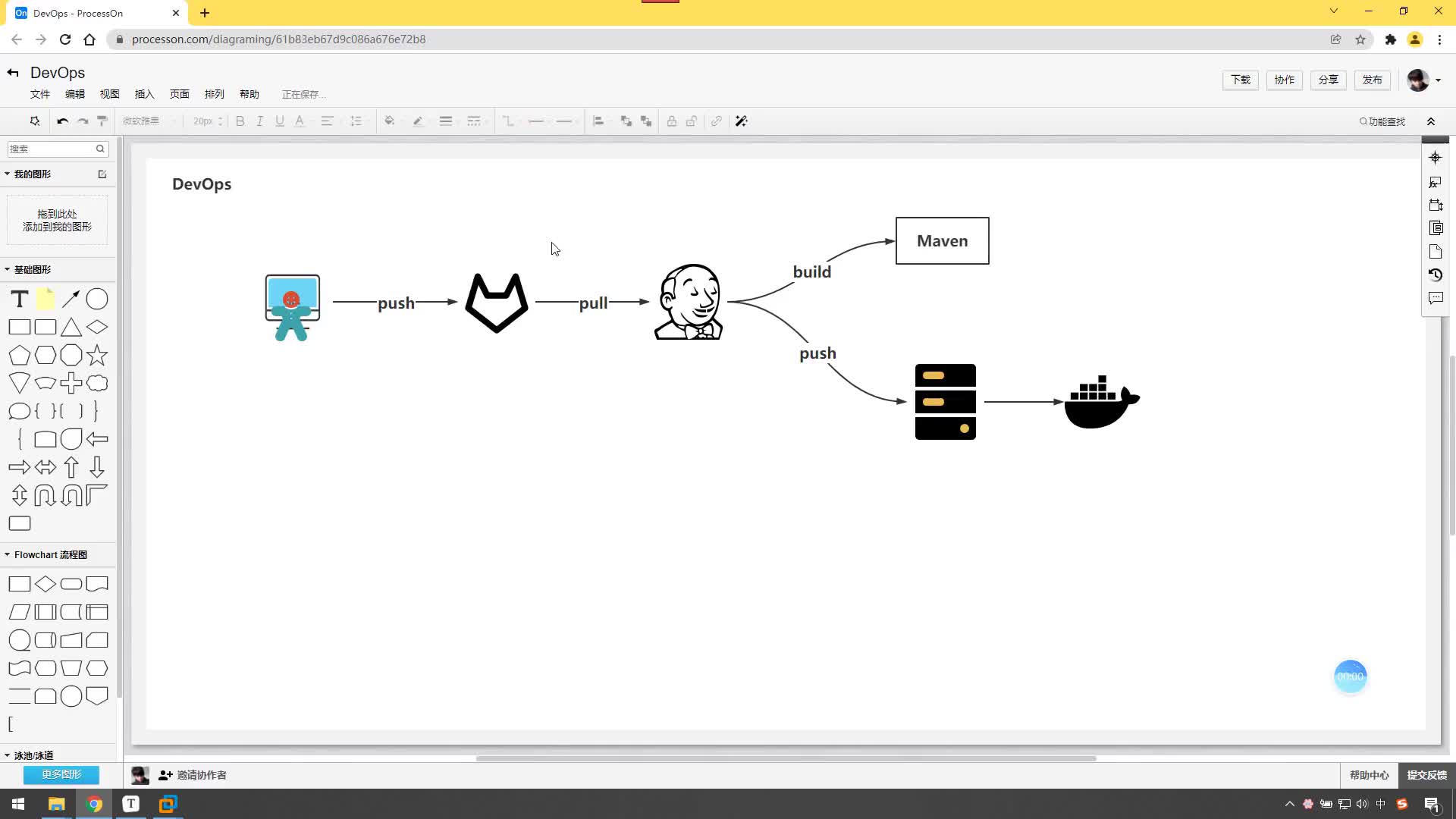Click the send to back icon
The height and width of the screenshot is (819, 1456).
646,121
